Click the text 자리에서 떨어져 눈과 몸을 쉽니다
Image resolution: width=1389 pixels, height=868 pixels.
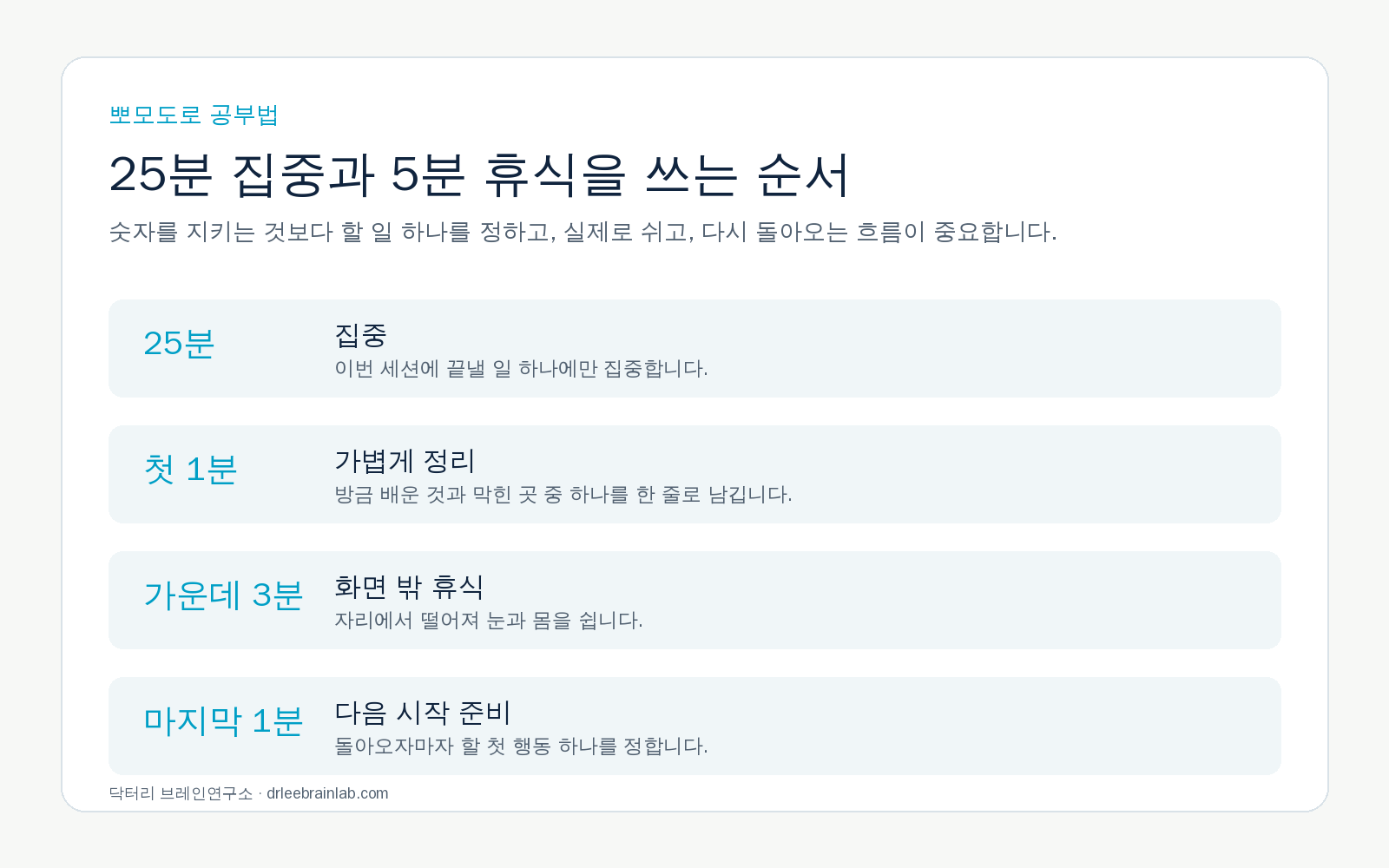pos(489,620)
